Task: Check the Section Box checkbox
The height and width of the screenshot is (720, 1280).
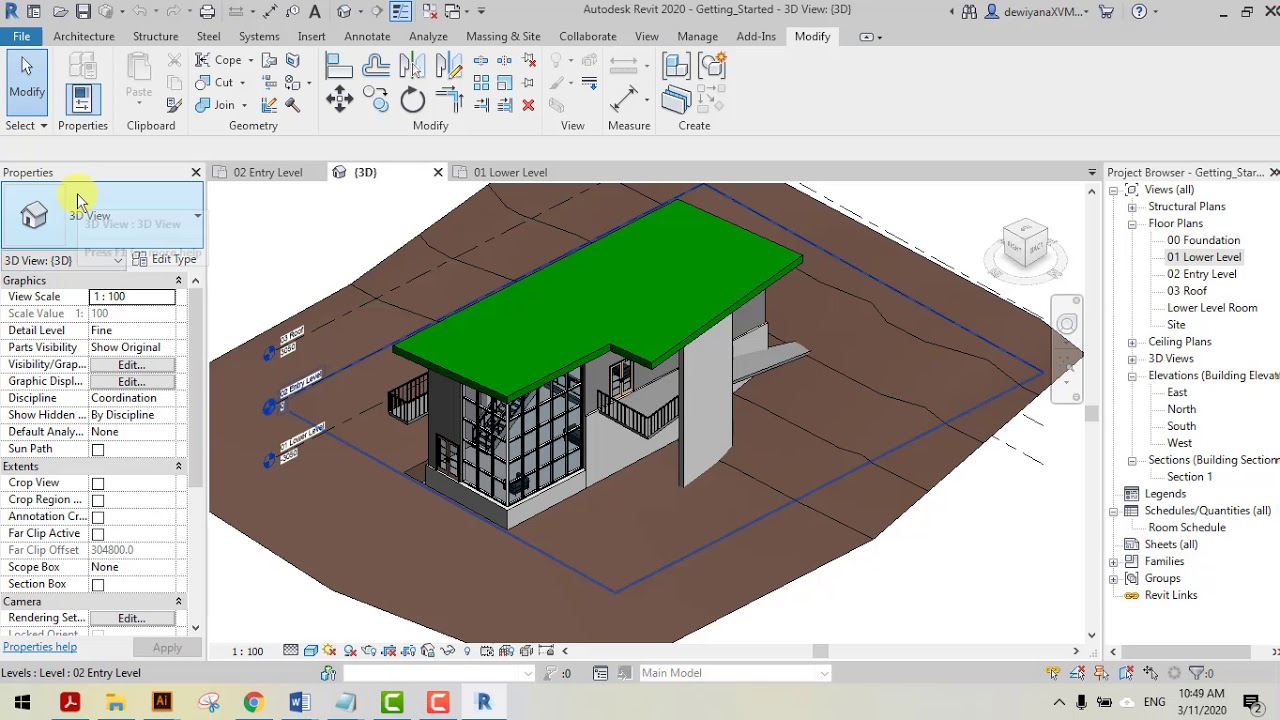Action: pyautogui.click(x=98, y=585)
